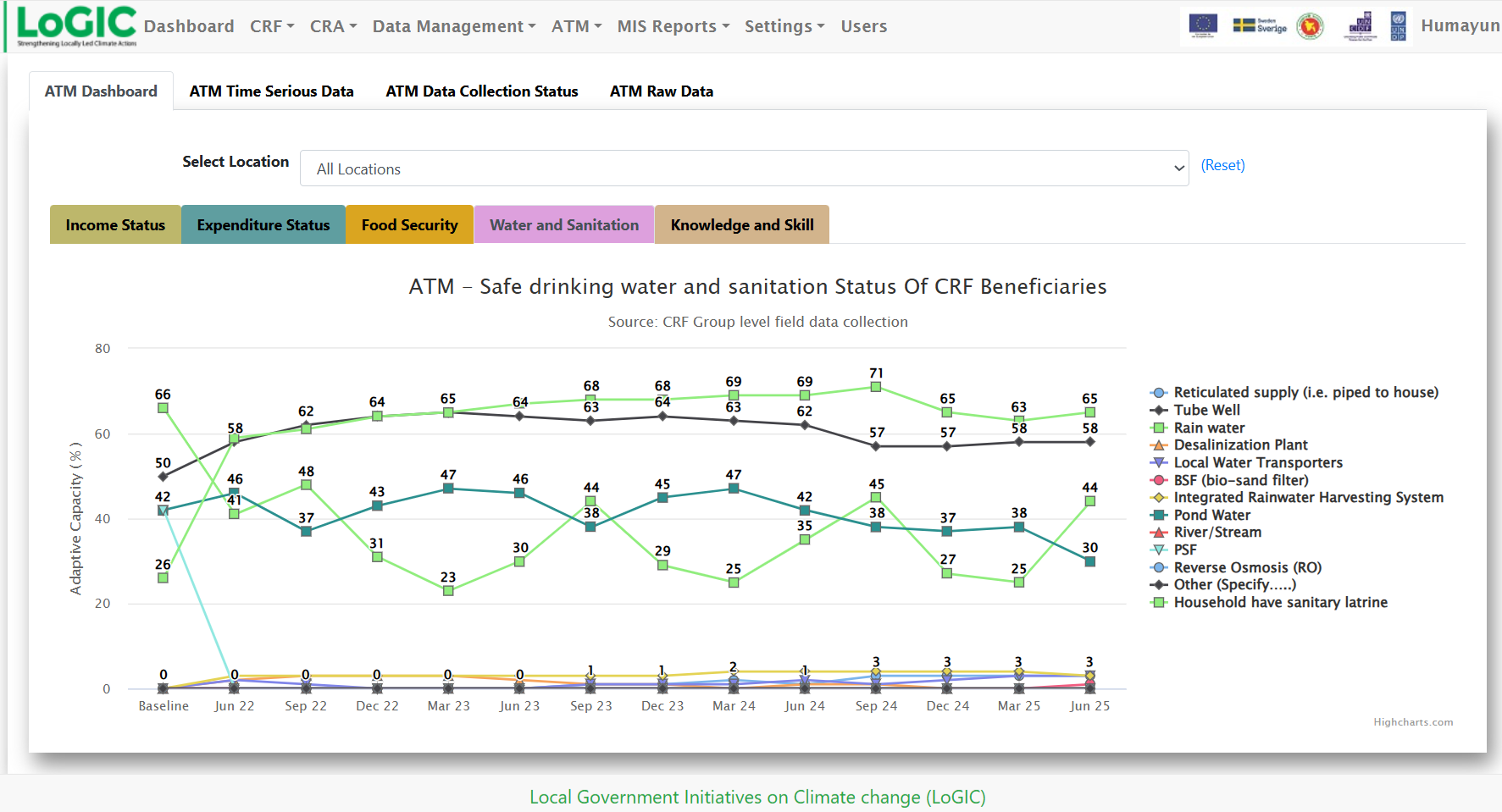Click the Desalinization Plant orange legend swatch
The image size is (1502, 812).
point(1158,445)
